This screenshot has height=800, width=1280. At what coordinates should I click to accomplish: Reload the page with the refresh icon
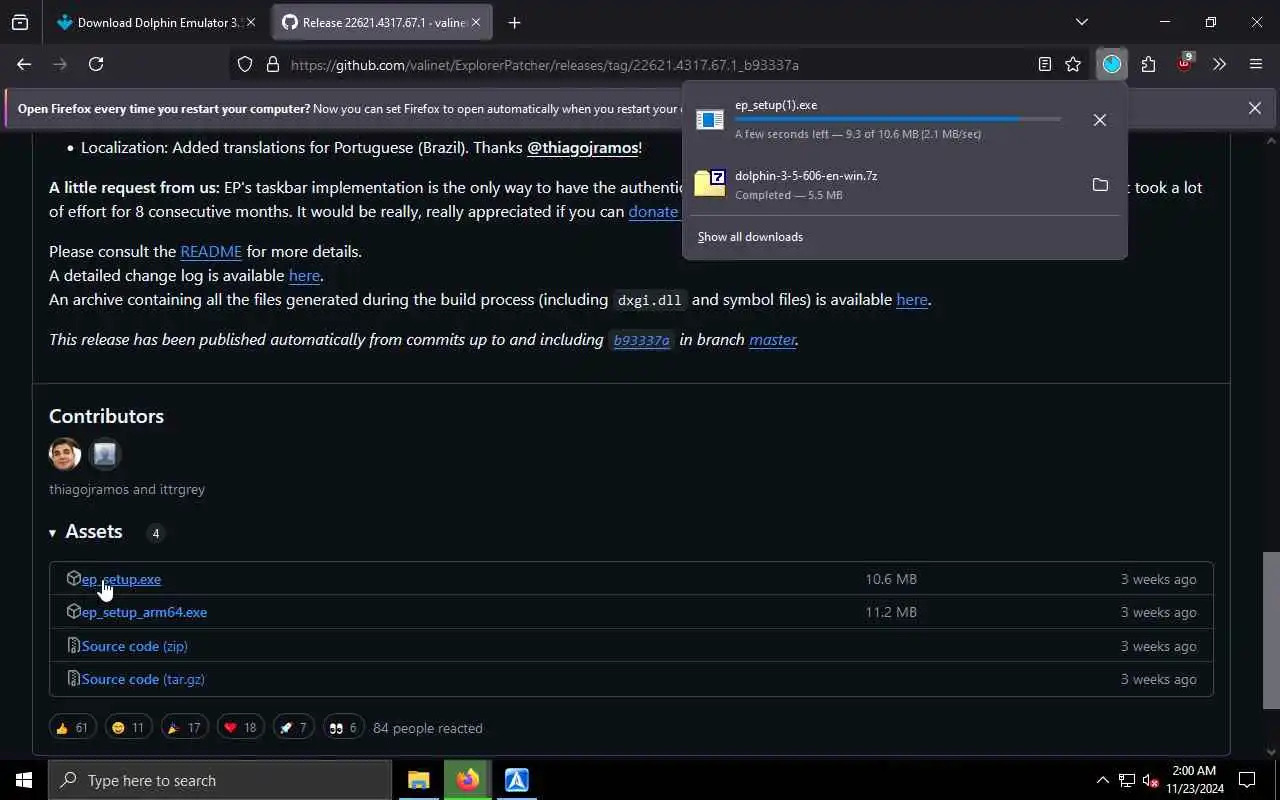point(96,64)
